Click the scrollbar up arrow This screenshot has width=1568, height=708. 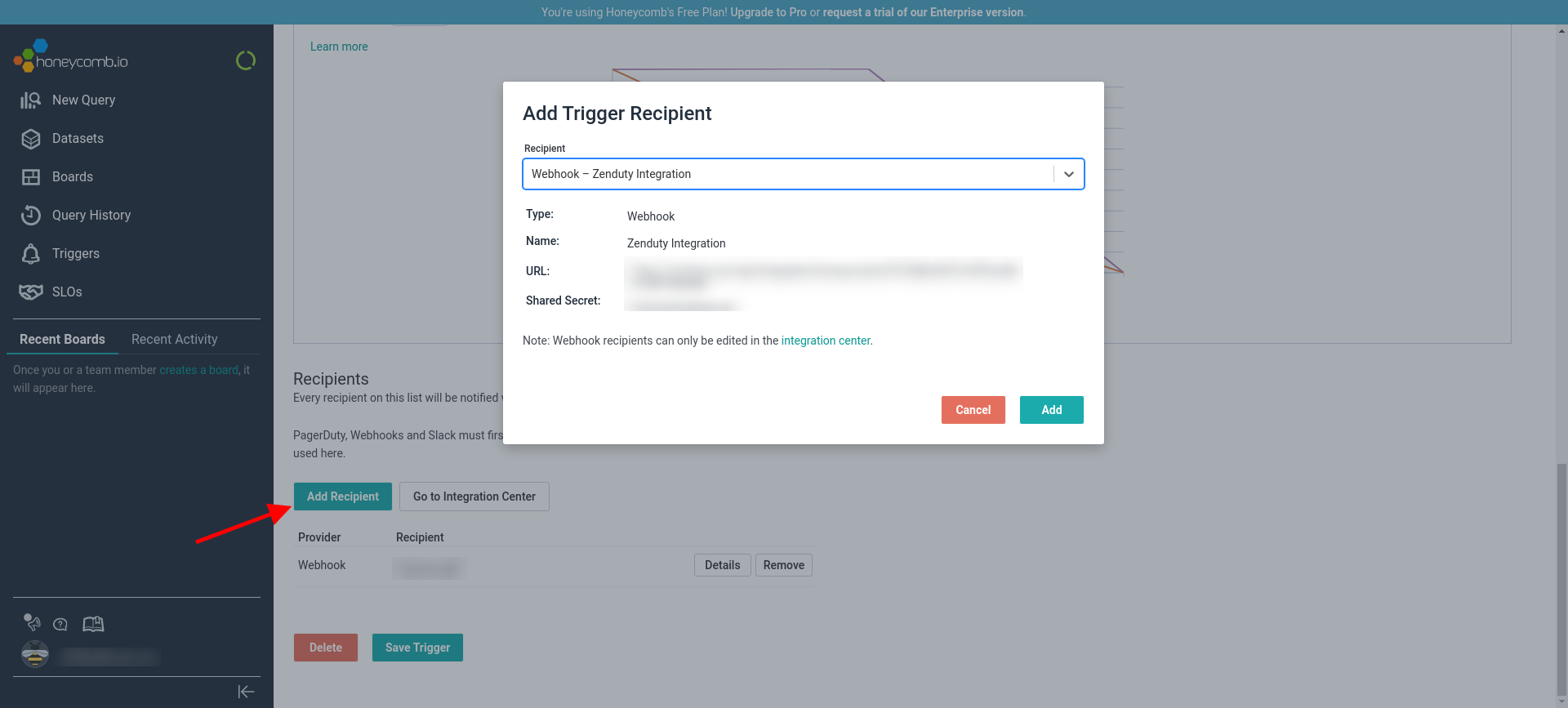(x=1561, y=31)
